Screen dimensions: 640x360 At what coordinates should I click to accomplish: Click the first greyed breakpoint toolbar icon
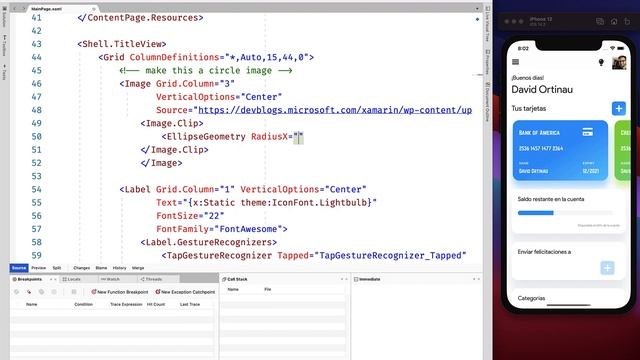coord(17,292)
